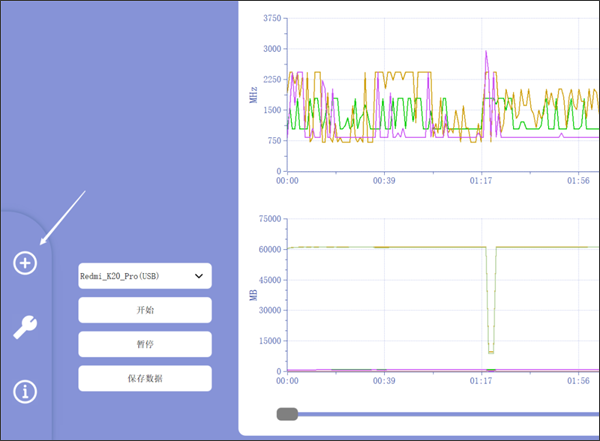600x441 pixels.
Task: Click the 00:39 time label on MHz chart
Action: [384, 181]
